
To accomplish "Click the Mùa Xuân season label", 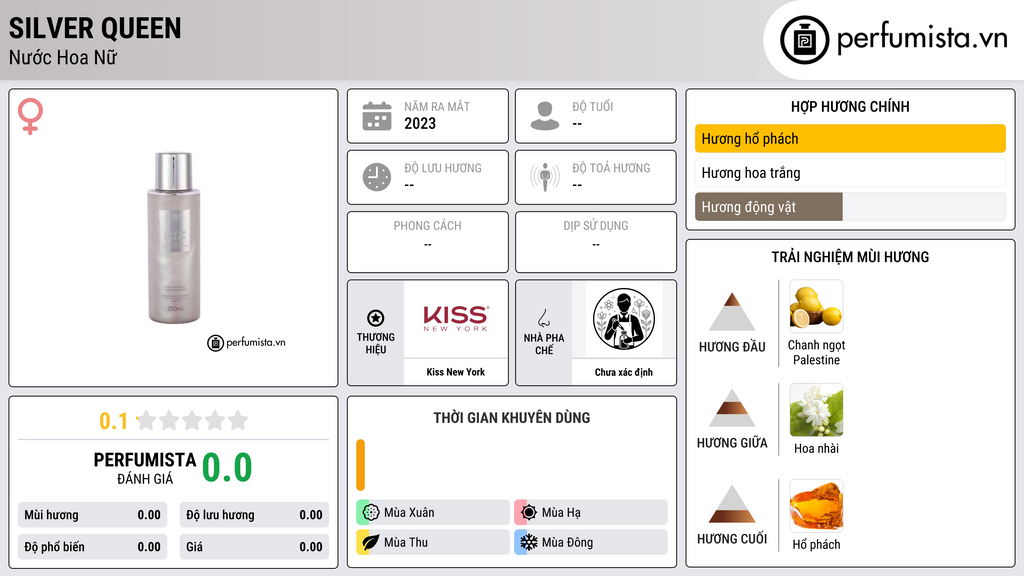I will tap(409, 513).
